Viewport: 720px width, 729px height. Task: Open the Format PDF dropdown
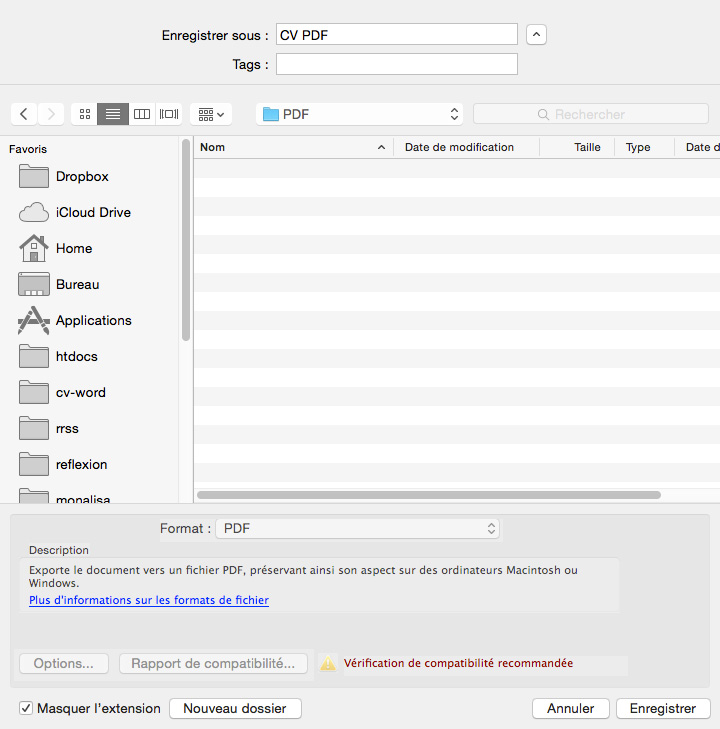pyautogui.click(x=357, y=529)
